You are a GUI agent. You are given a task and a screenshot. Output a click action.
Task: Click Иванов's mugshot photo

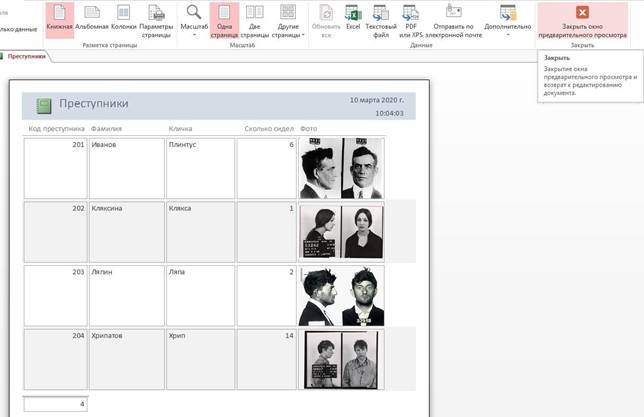341,168
